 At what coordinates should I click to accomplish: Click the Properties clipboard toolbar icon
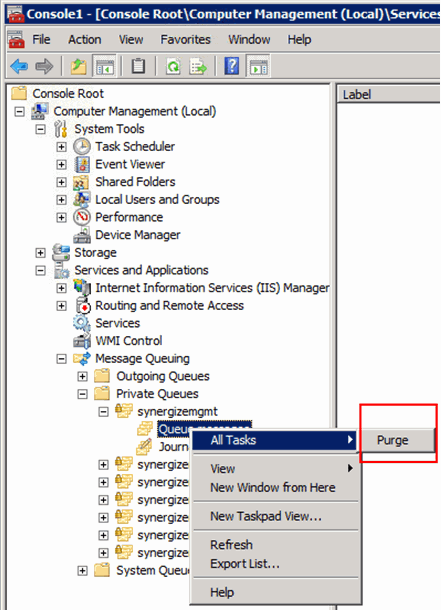click(138, 66)
